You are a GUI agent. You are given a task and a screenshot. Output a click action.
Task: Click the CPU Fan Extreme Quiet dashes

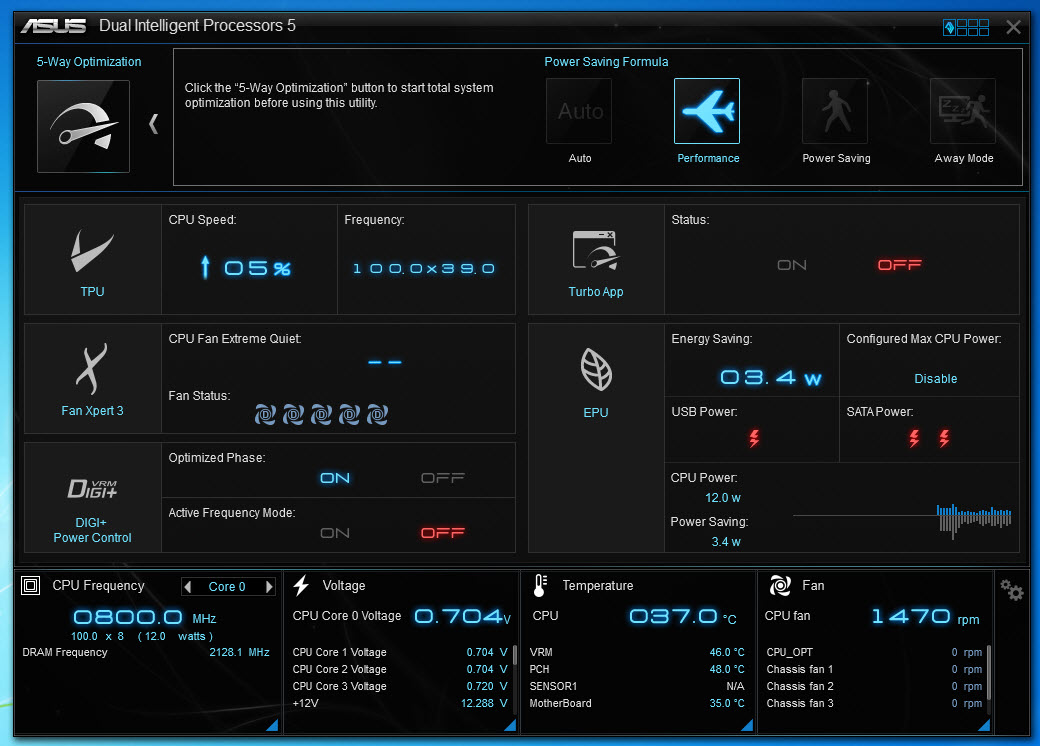[x=385, y=362]
